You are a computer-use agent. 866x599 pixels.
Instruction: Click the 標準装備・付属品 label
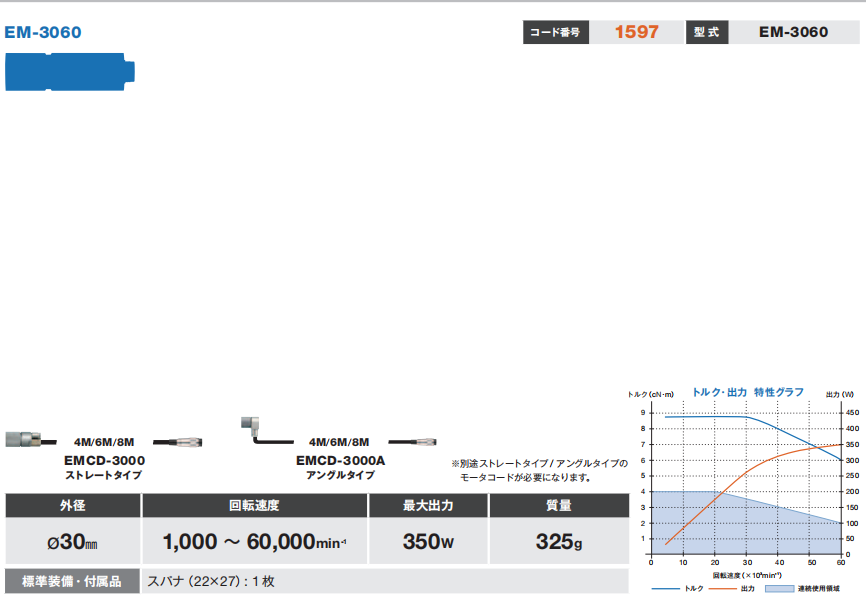[71, 581]
